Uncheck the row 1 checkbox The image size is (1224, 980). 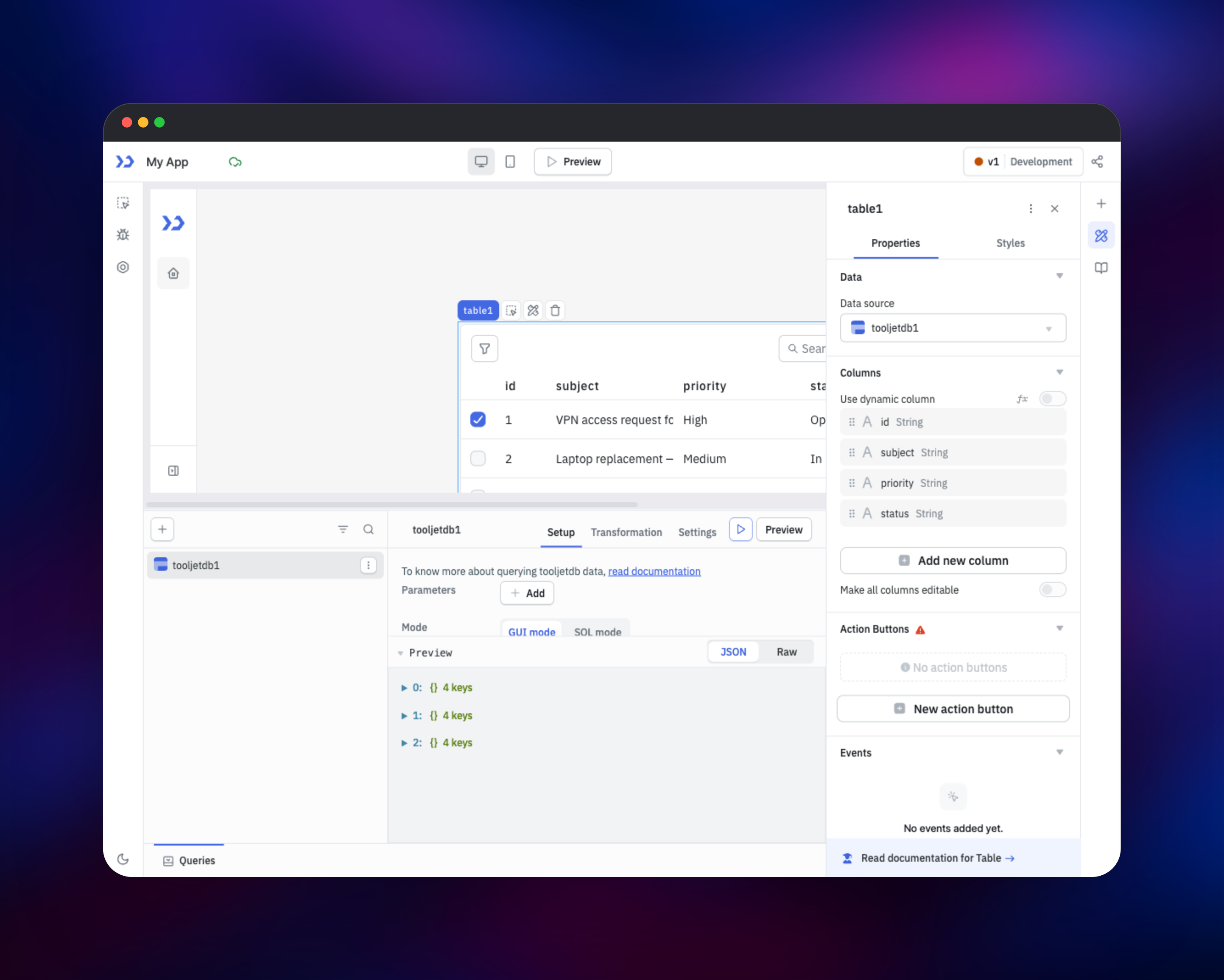[x=478, y=419]
